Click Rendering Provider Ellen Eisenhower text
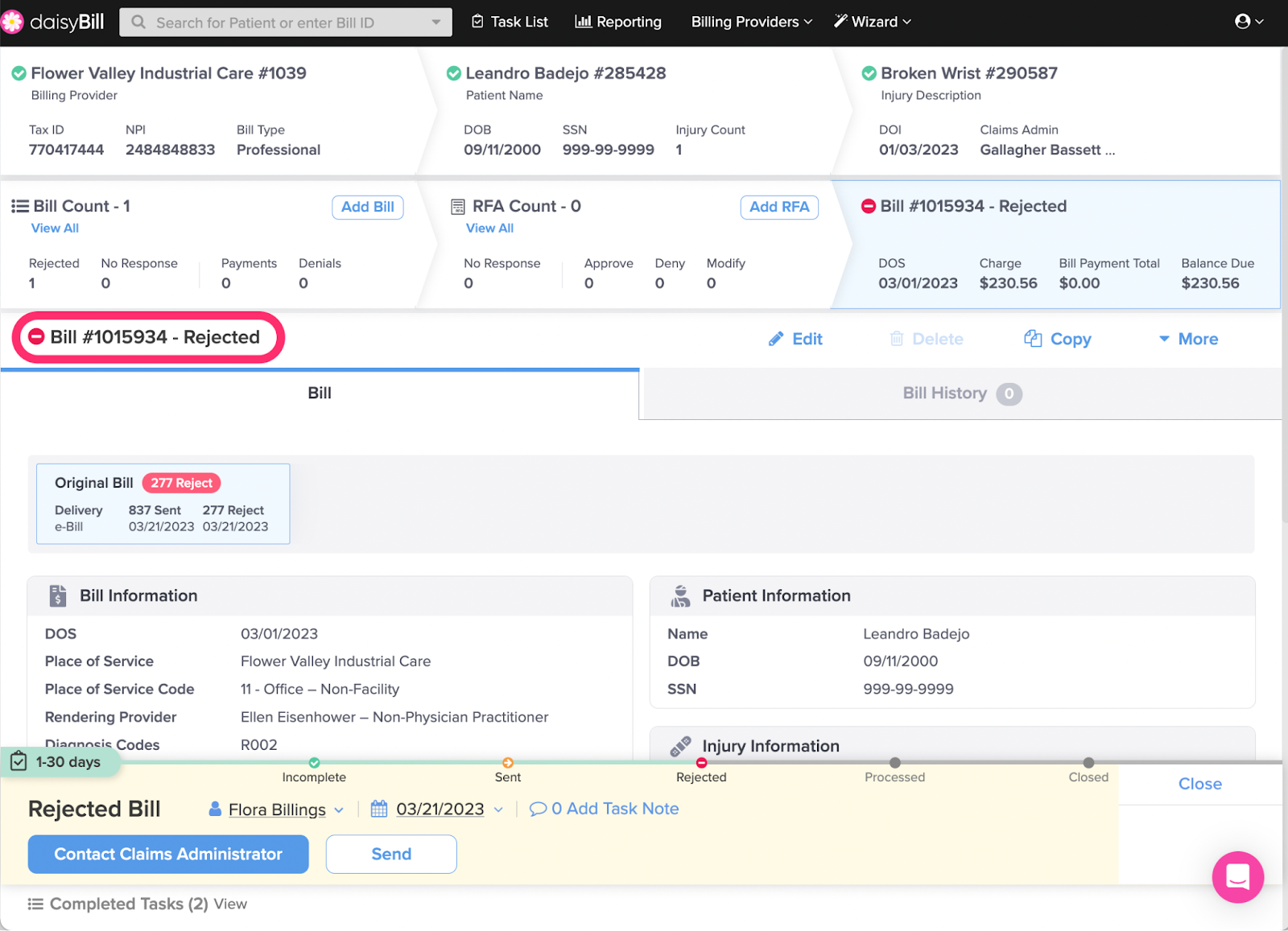The image size is (1288, 931). [394, 717]
